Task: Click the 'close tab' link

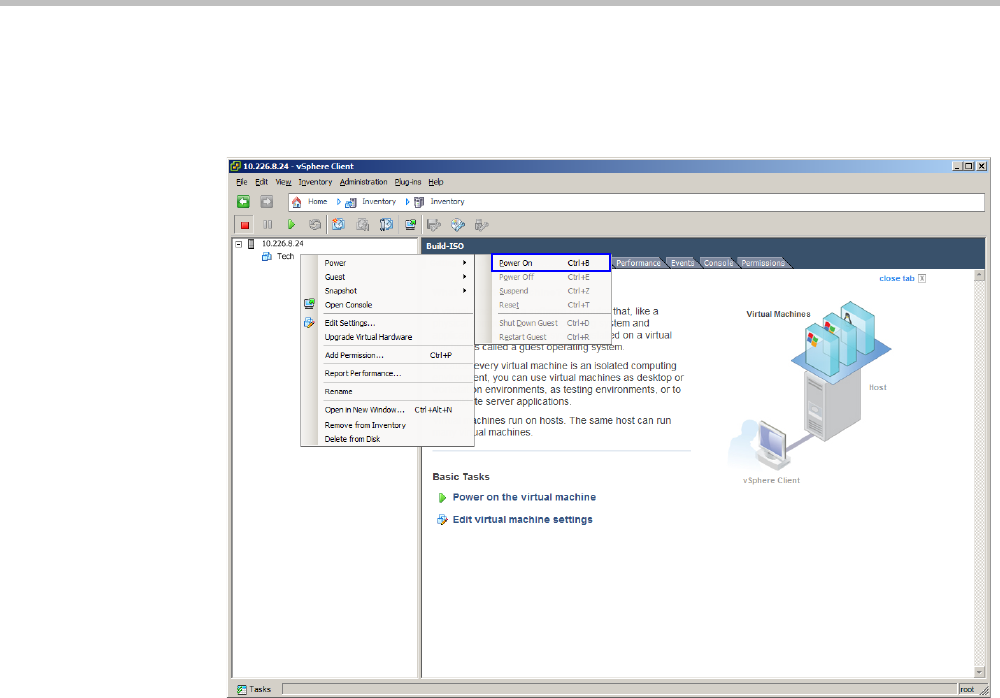Action: pos(896,278)
